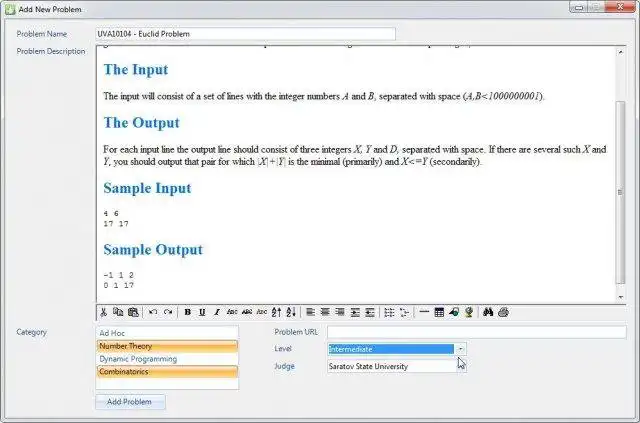
Task: Minimize the Add New Problem window
Action: click(578, 7)
